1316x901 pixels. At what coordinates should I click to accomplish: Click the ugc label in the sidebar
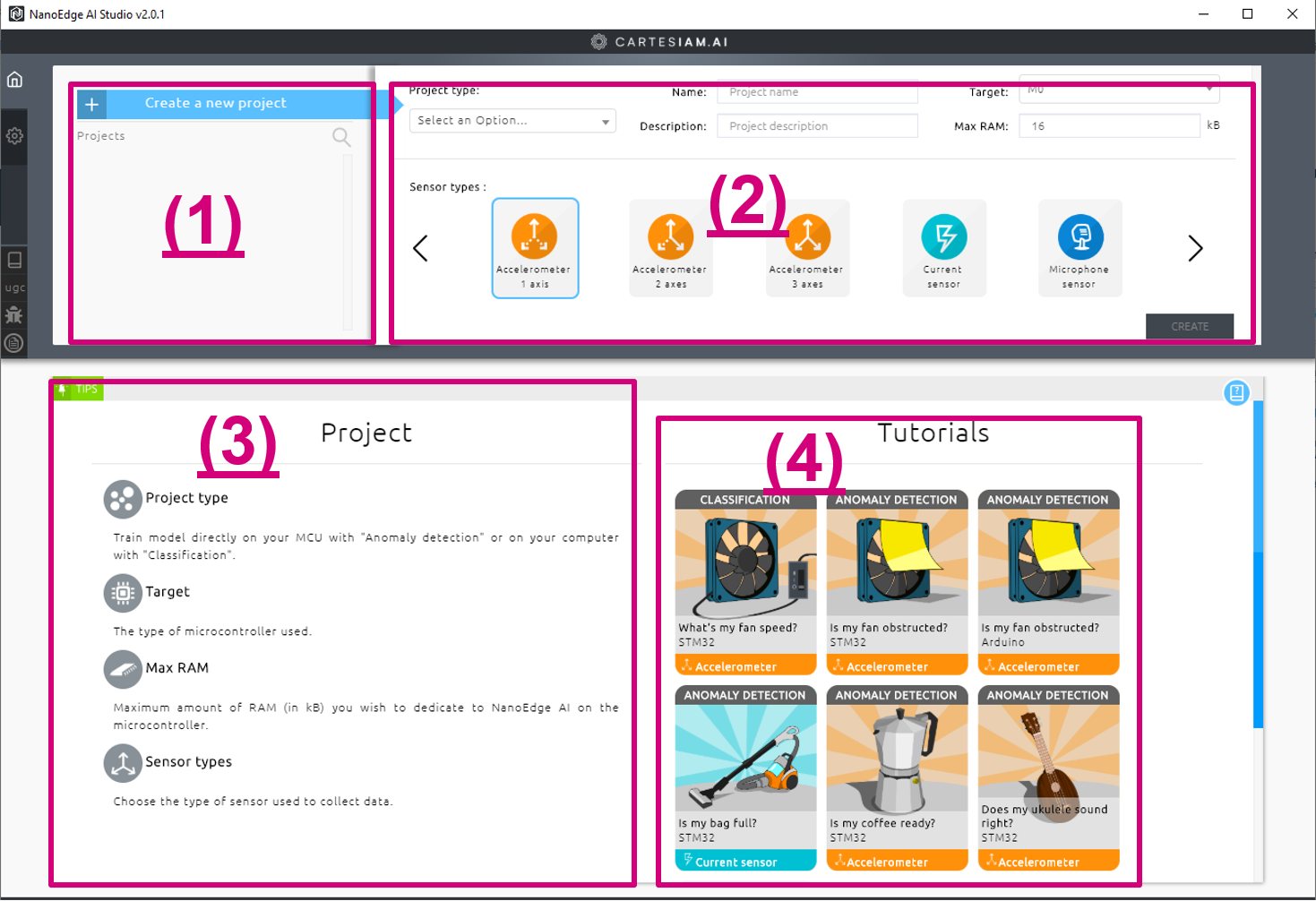pos(14,288)
